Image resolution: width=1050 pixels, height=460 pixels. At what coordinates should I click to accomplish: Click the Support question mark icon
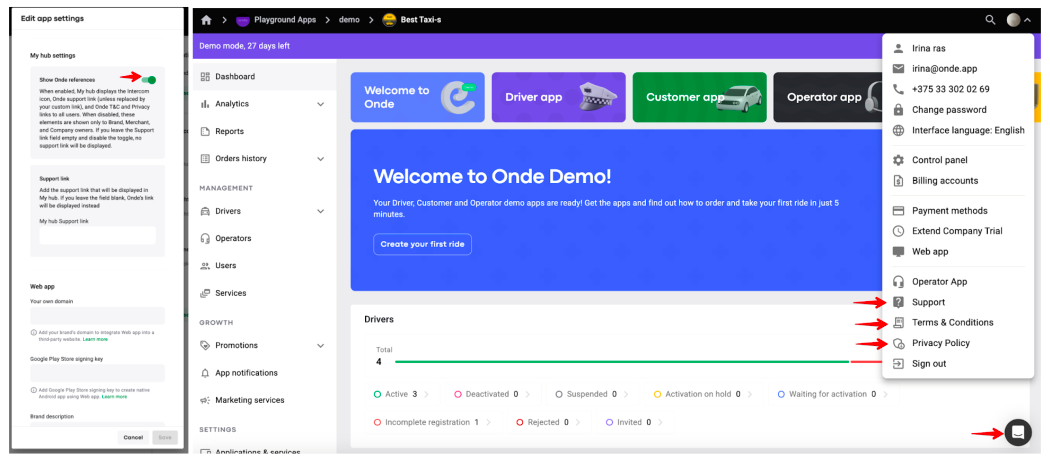point(899,302)
